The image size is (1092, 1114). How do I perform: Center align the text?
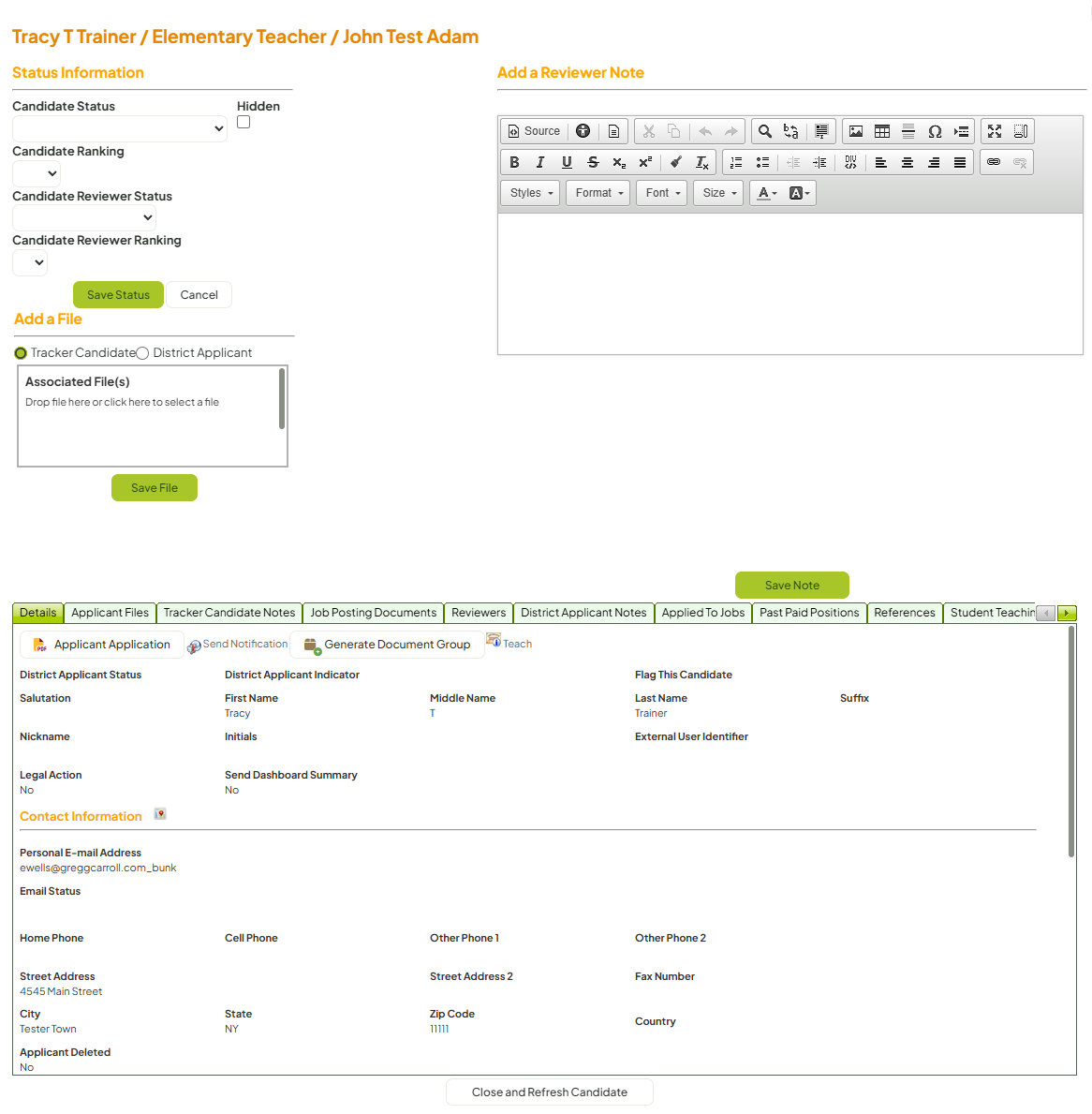908,163
